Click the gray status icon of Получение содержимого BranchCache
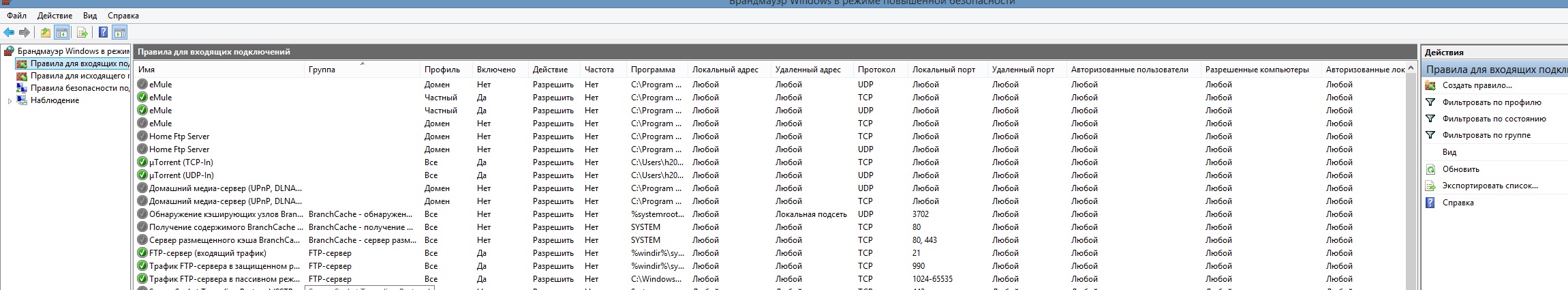Image resolution: width=1568 pixels, height=290 pixels. [142, 227]
